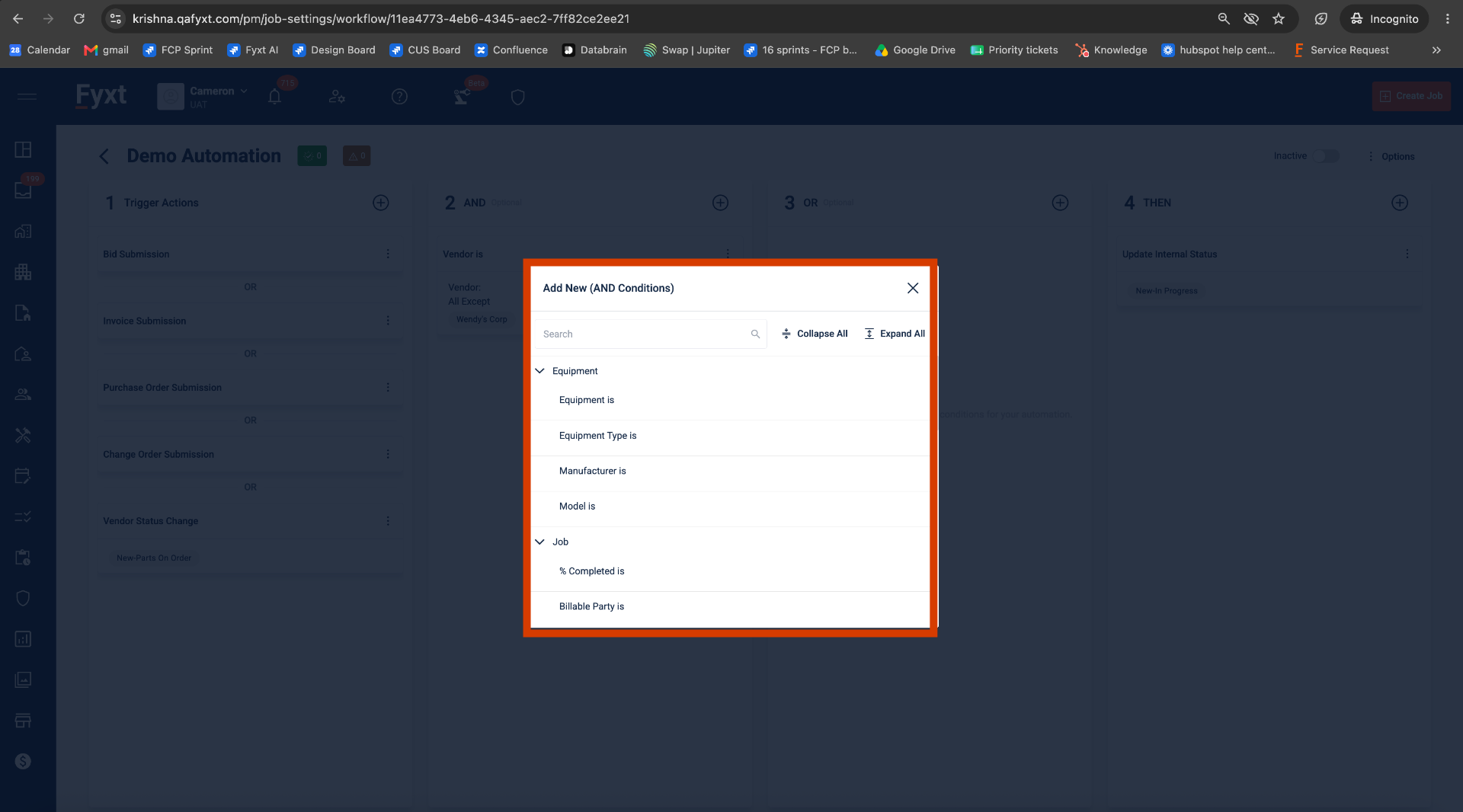Open the browser zoom magnifier icon
The height and width of the screenshot is (812, 1463).
pos(1224,18)
